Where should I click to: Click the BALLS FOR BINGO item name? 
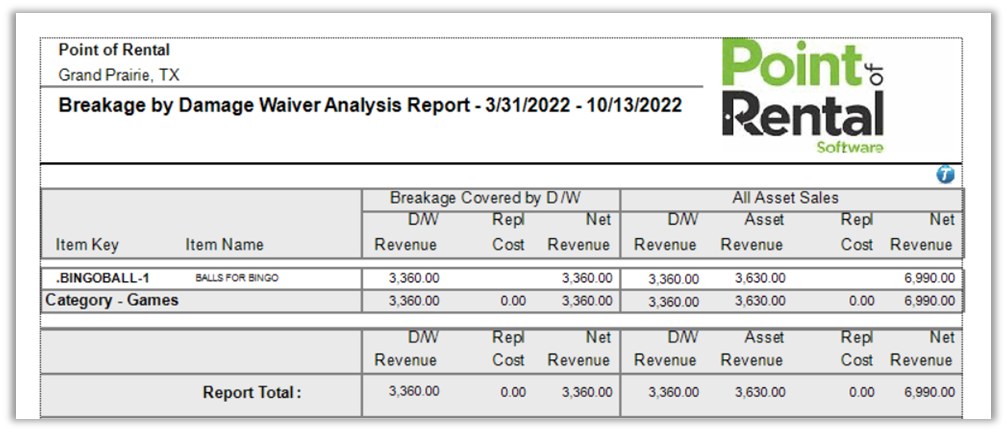(x=237, y=279)
